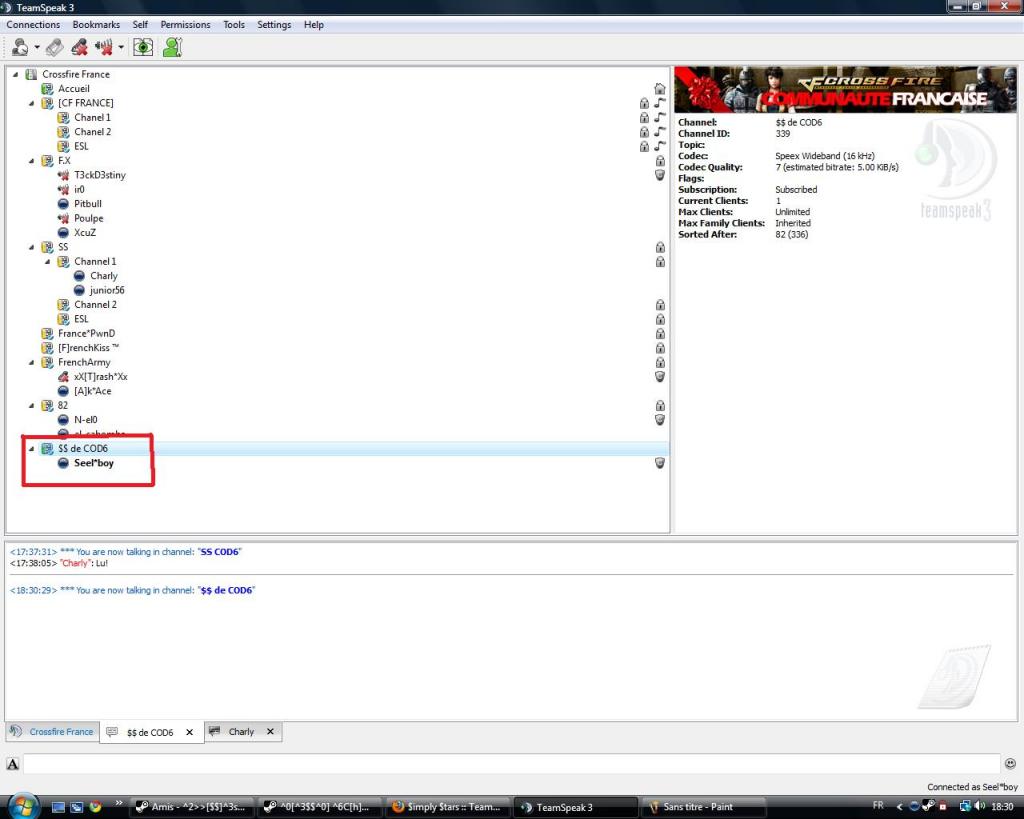Collapse the 82 channel
The width and height of the screenshot is (1024, 819).
point(31,406)
